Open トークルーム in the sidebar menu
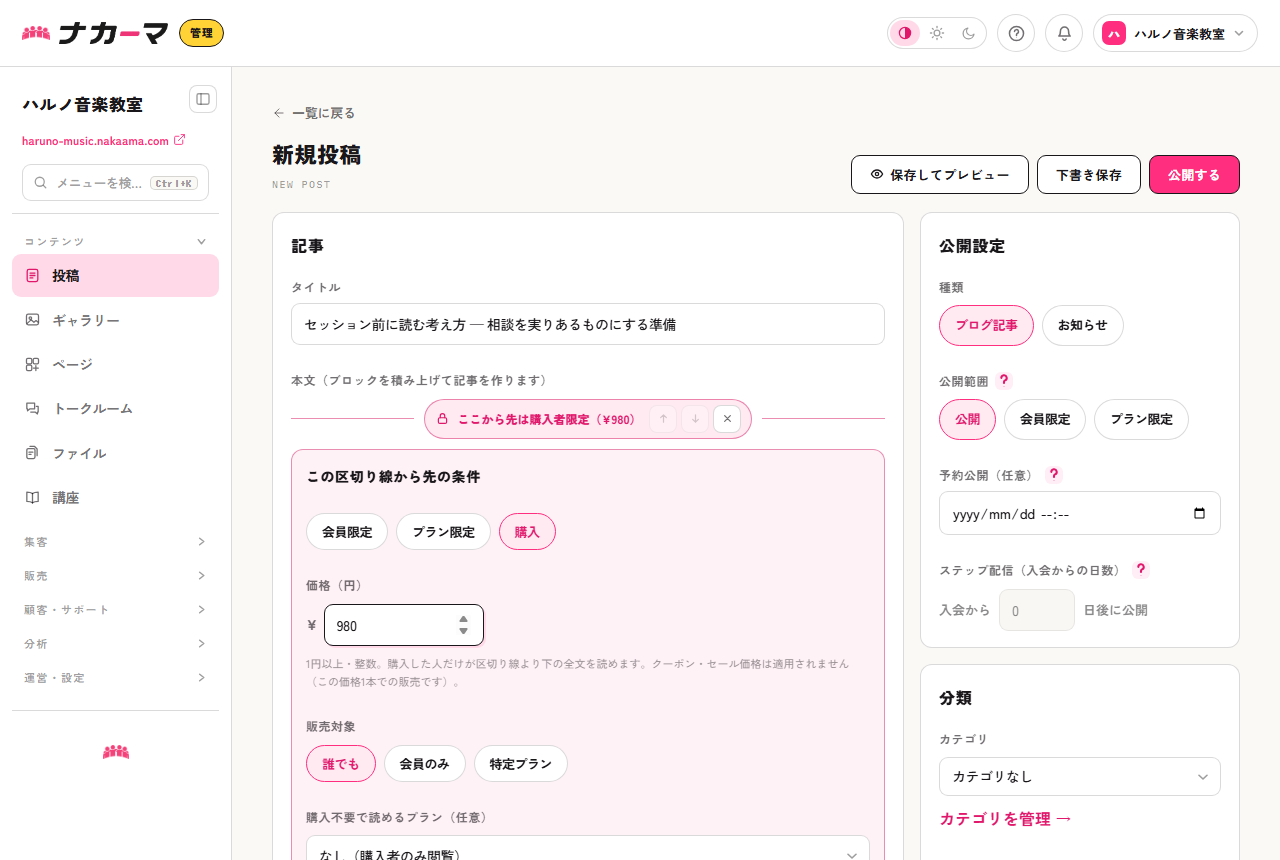This screenshot has width=1280, height=860. pos(116,408)
